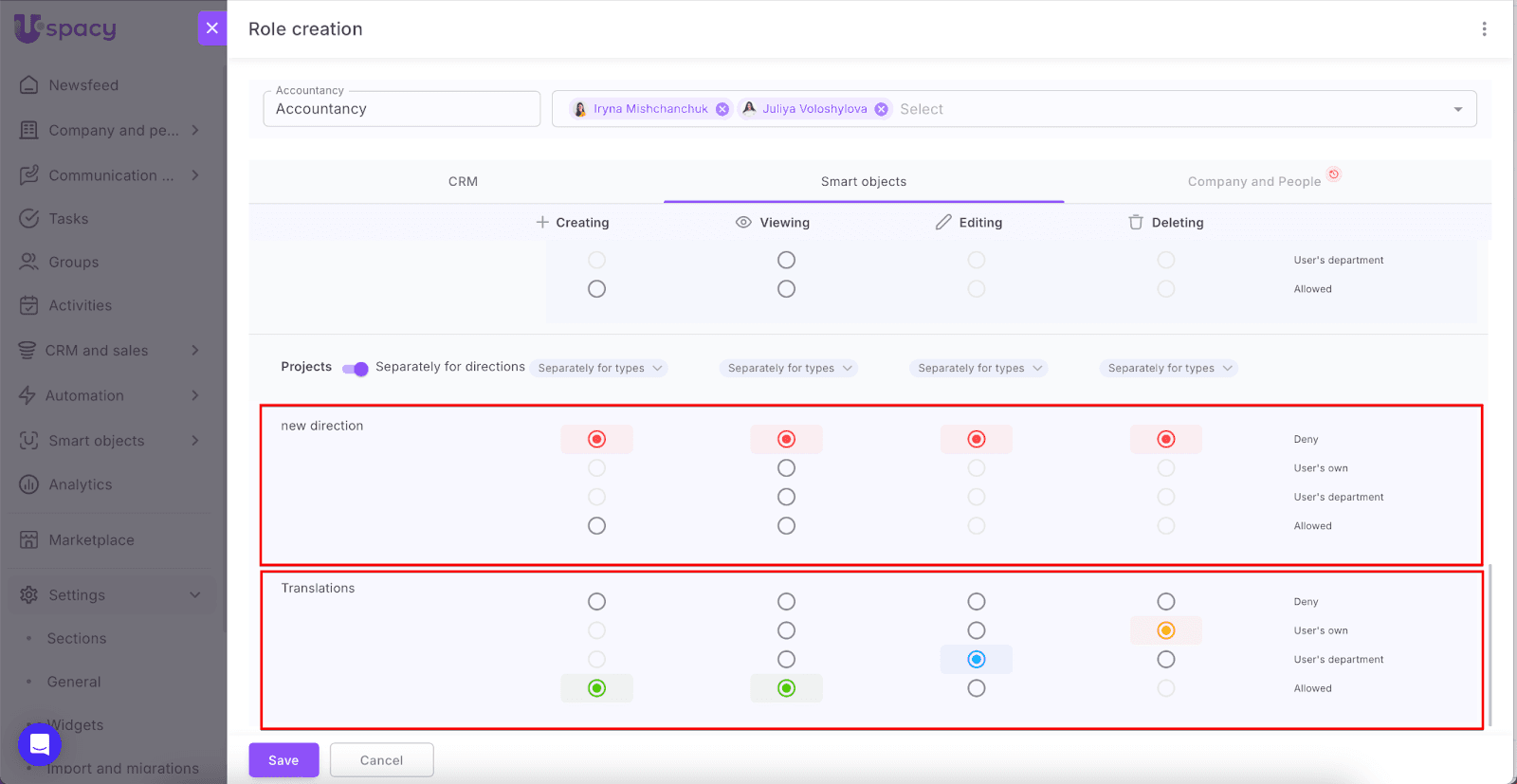The height and width of the screenshot is (784, 1517).
Task: Set Translations Editing to User's own
Action: (x=977, y=630)
